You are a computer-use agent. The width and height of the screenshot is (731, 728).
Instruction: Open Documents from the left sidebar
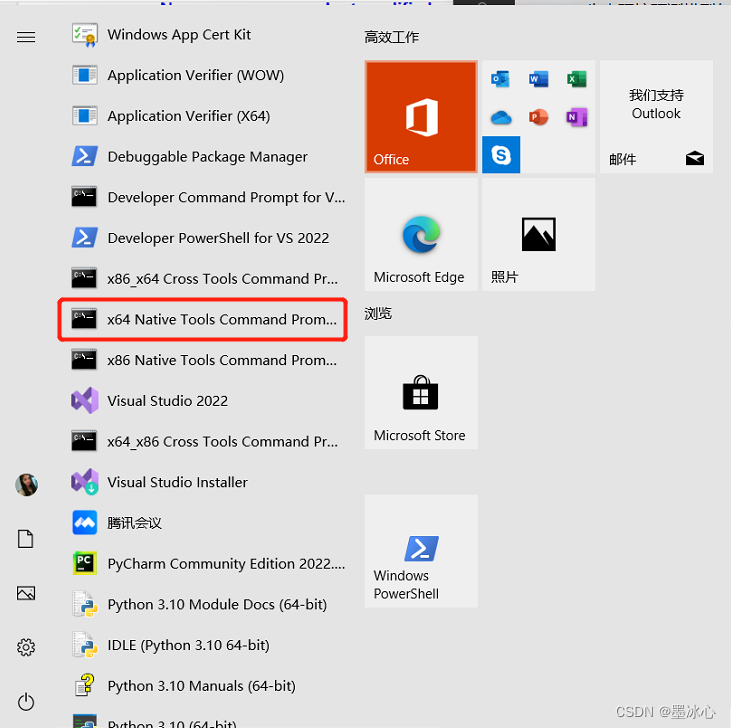coord(26,539)
